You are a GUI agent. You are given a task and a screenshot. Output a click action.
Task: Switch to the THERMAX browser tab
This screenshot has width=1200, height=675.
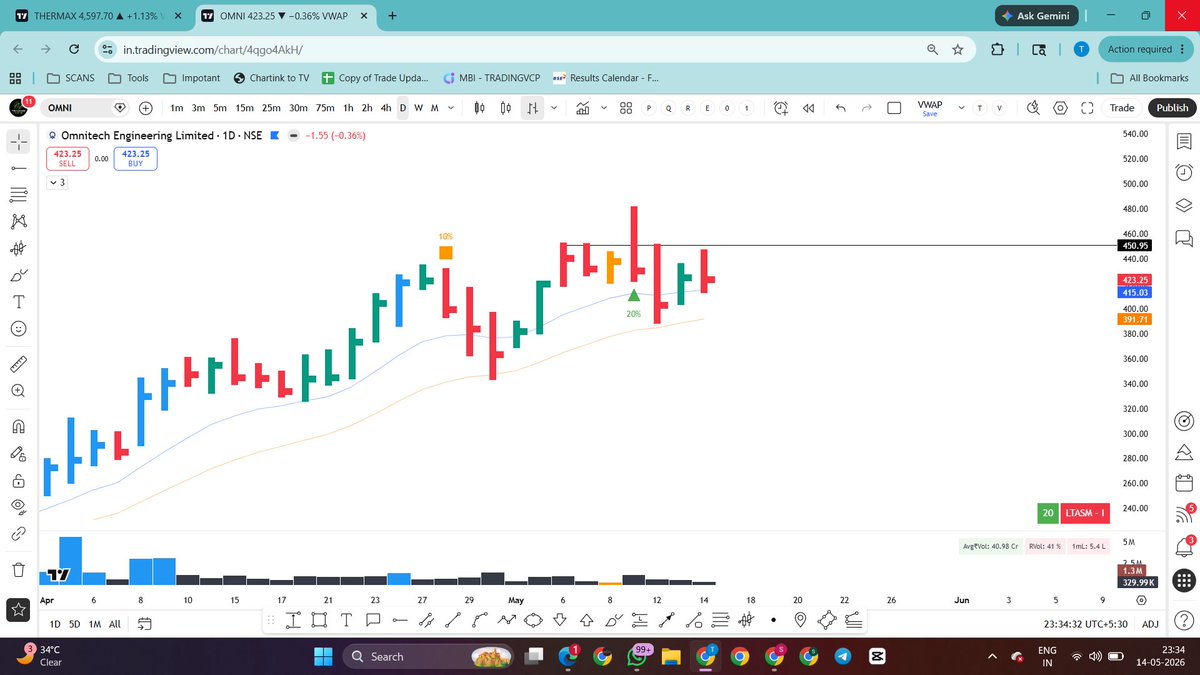coord(96,16)
